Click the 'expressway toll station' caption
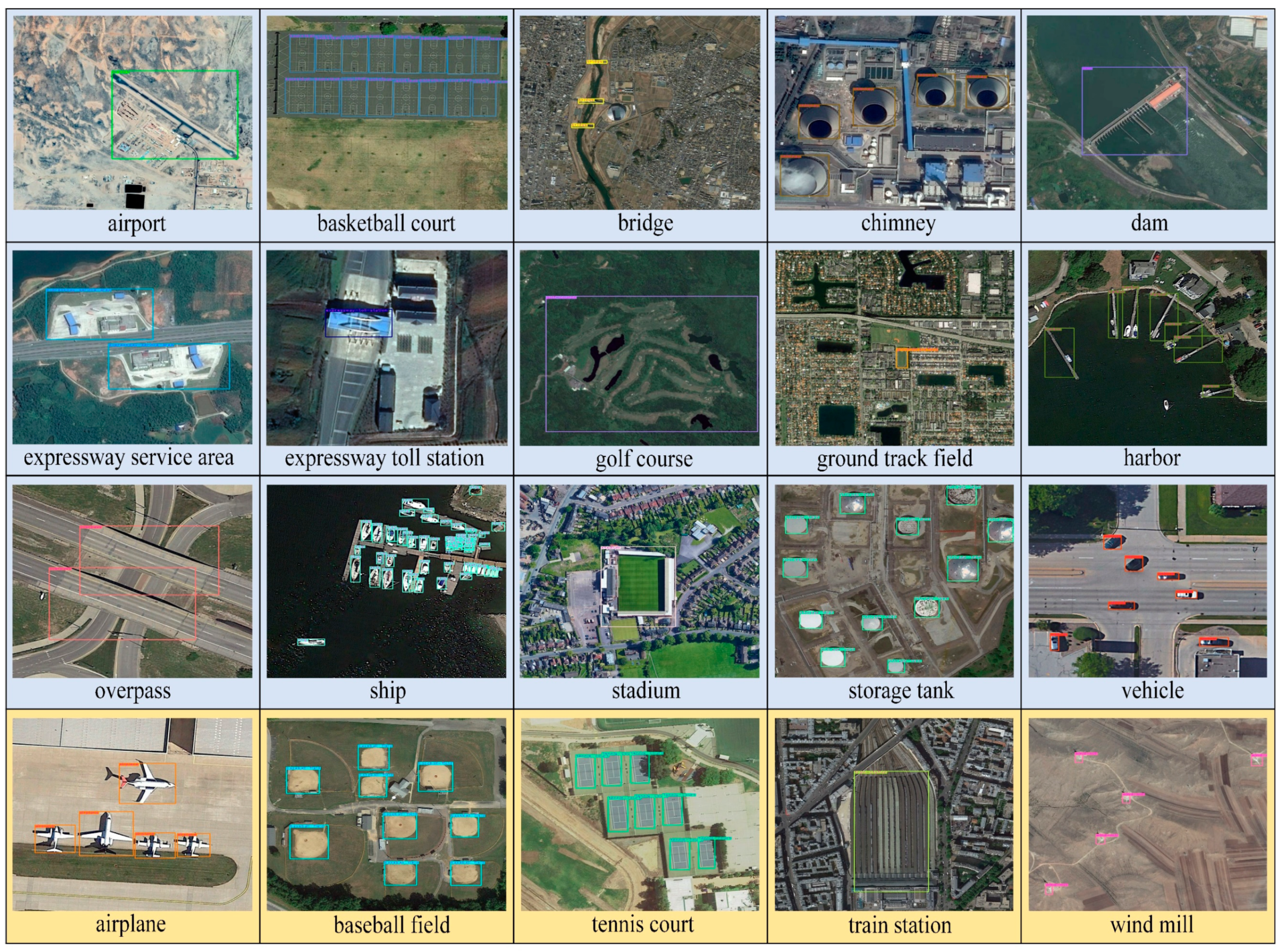The height and width of the screenshot is (952, 1282). [384, 459]
